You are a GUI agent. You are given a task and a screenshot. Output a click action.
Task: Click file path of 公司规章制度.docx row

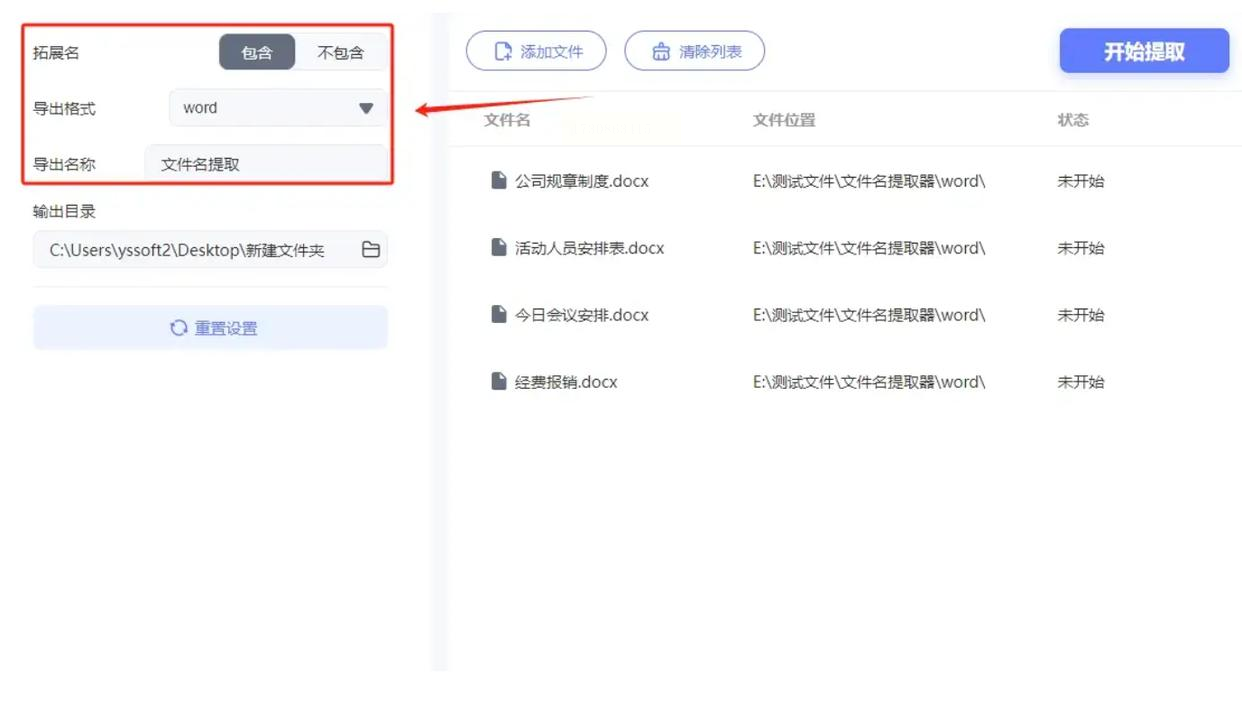tap(869, 181)
